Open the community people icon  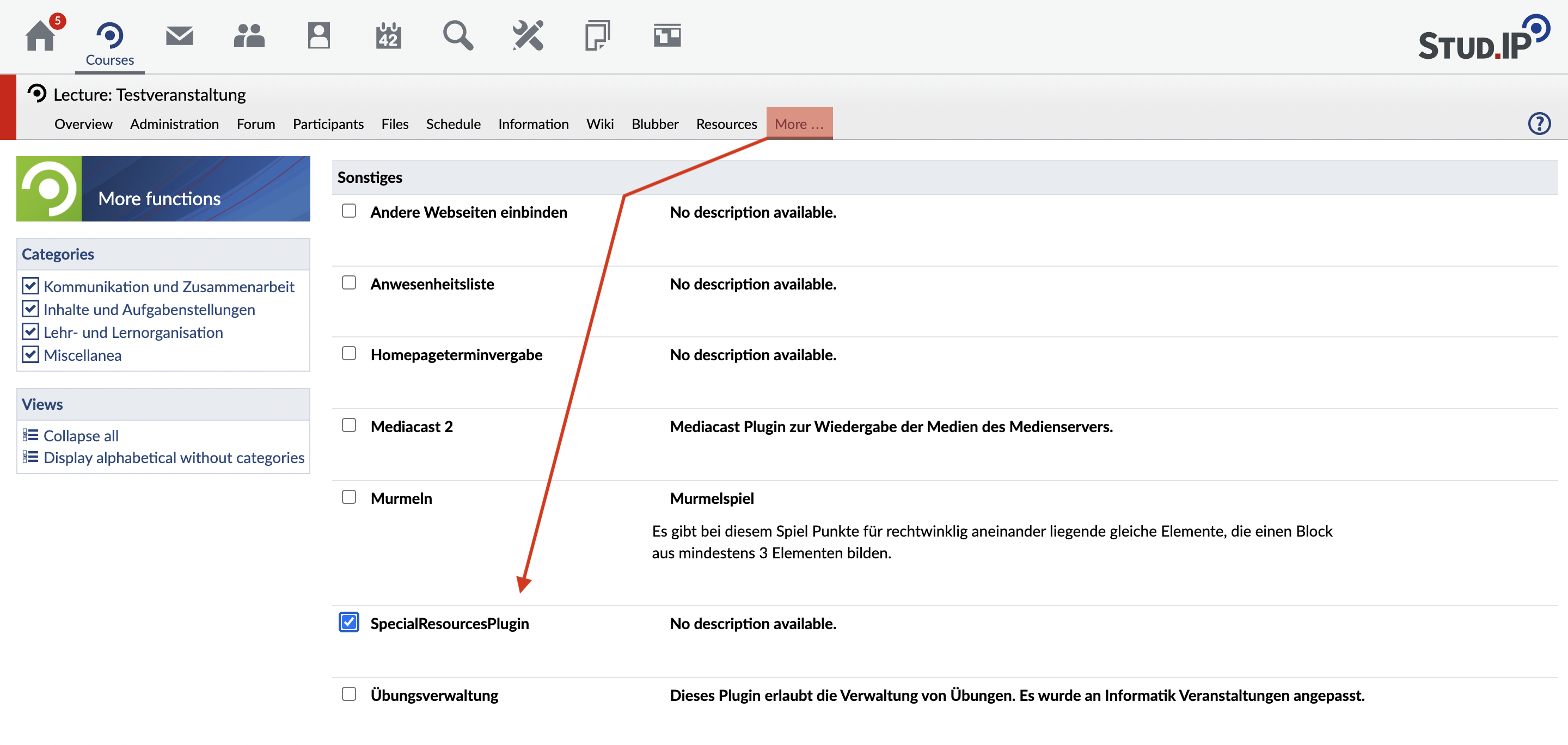pyautogui.click(x=249, y=36)
